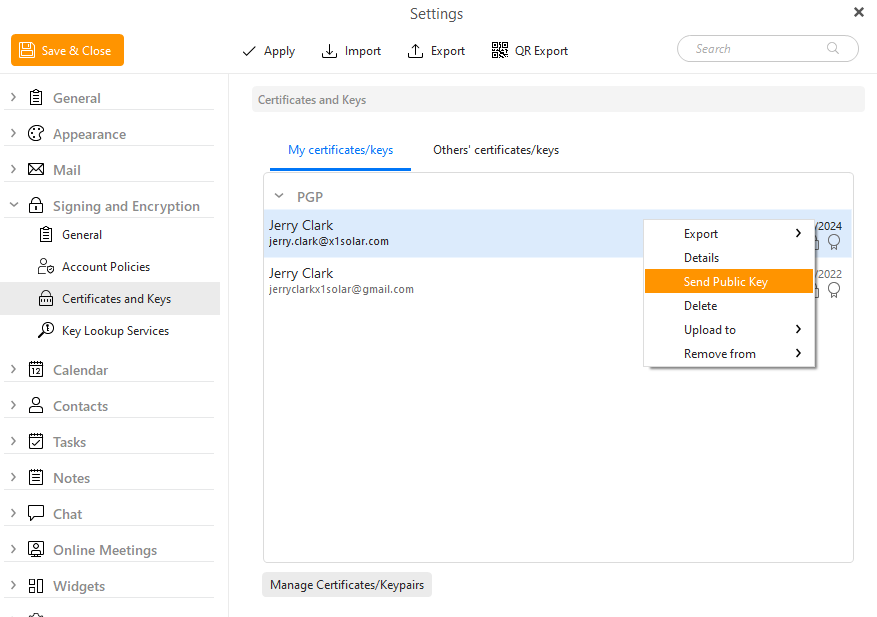Select Delete in the context menu

point(700,306)
